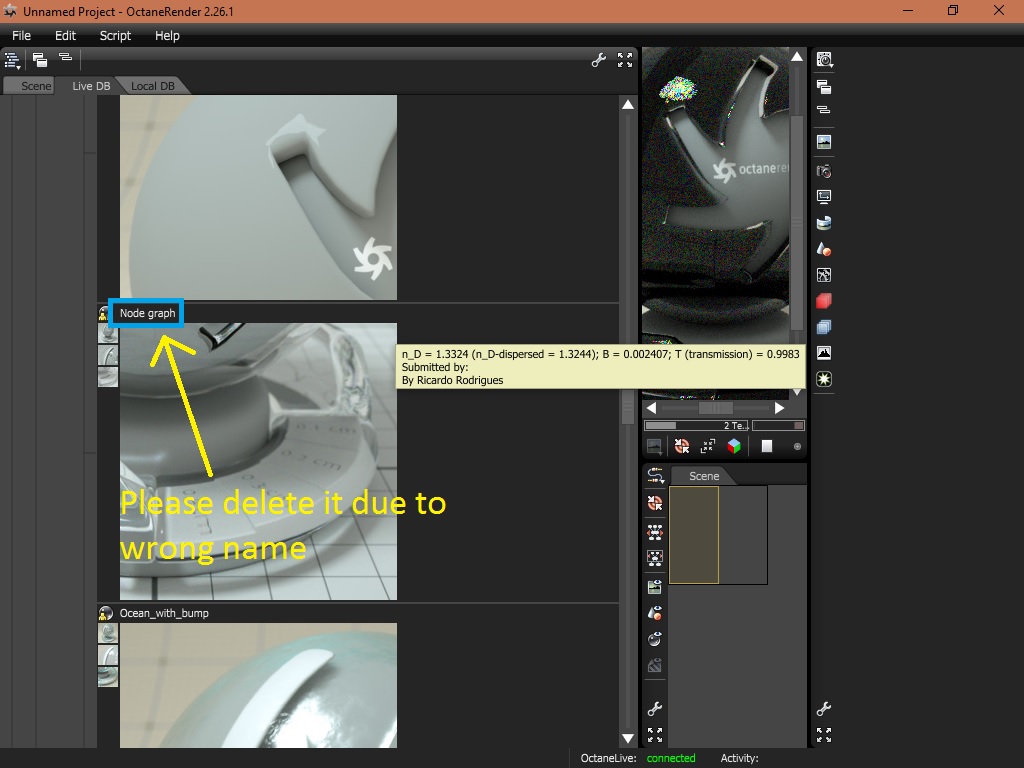The height and width of the screenshot is (768, 1024).
Task: Maximize the node graph panel
Action: (x=654, y=735)
